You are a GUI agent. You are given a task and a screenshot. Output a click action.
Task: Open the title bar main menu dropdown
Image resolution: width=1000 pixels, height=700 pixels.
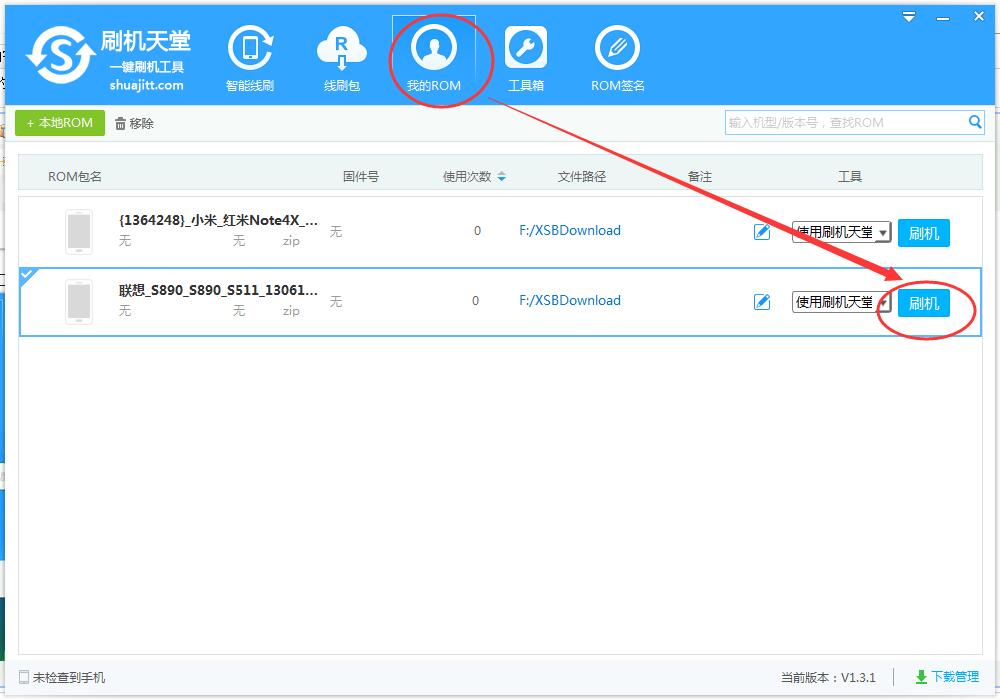[909, 17]
